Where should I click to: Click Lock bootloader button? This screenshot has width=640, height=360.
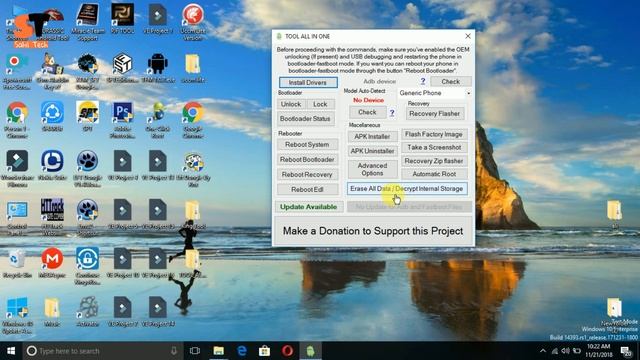pyautogui.click(x=320, y=104)
